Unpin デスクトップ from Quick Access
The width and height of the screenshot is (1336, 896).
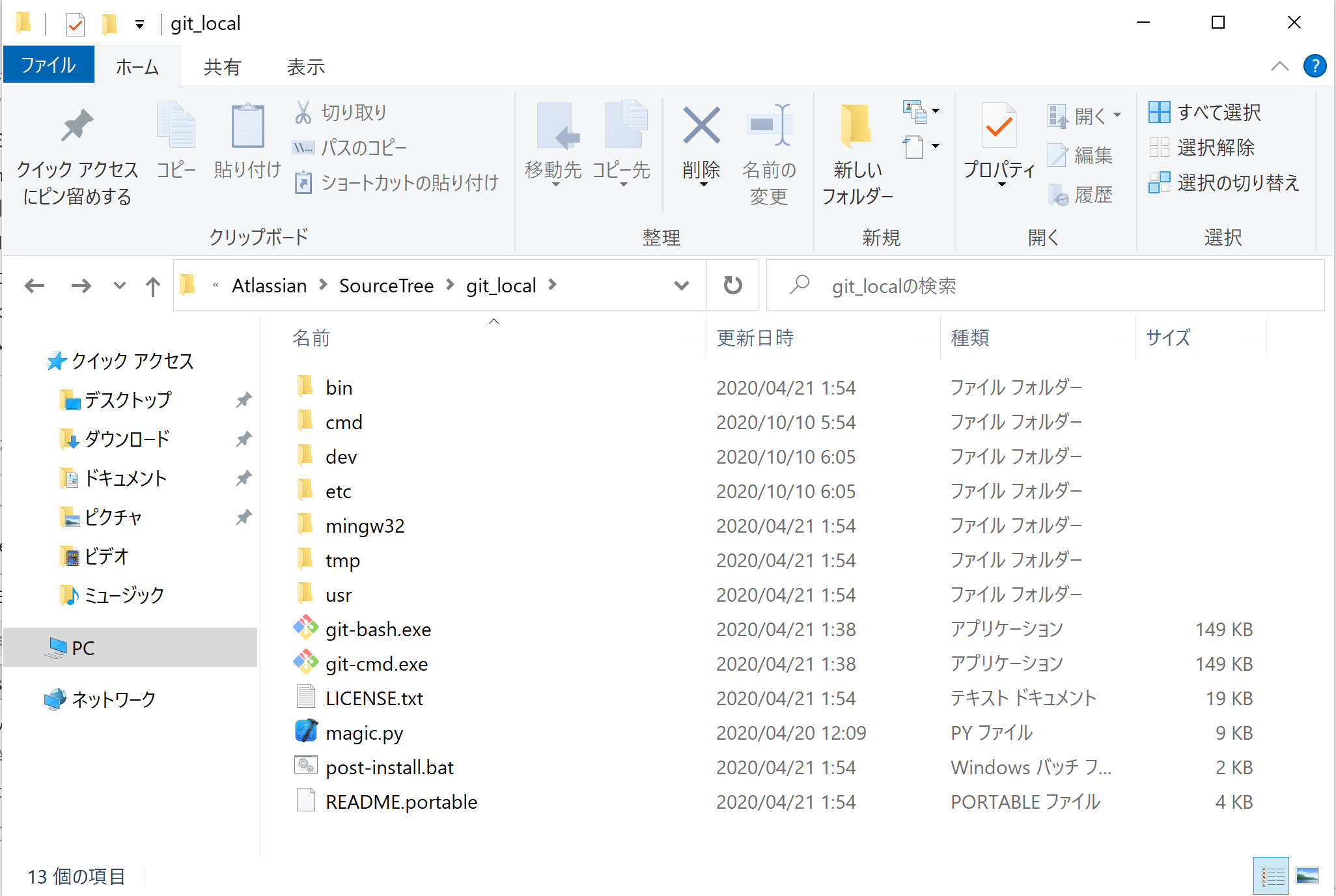(244, 399)
